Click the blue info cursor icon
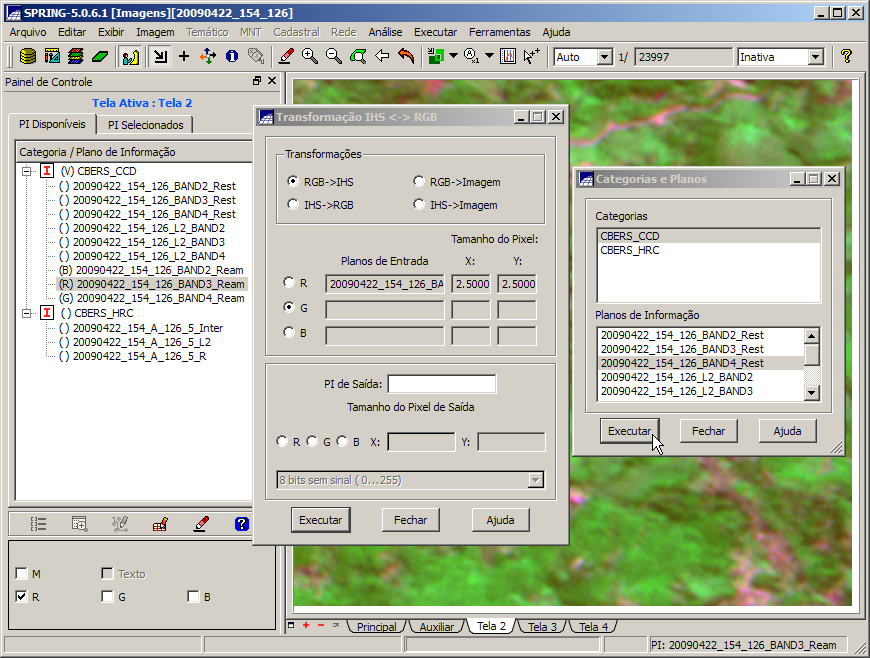The image size is (870, 658). 232,57
